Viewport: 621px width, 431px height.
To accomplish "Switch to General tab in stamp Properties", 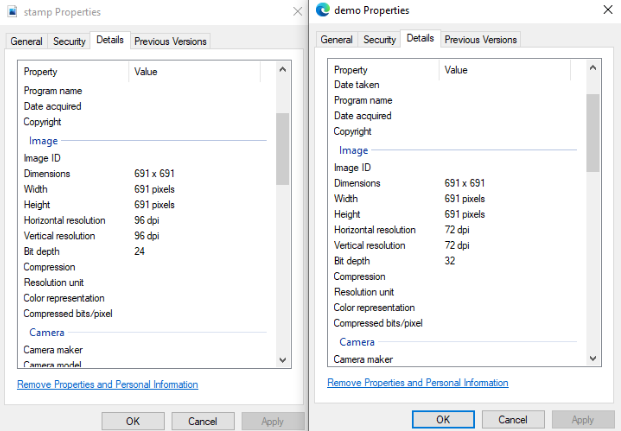I will (x=26, y=41).
